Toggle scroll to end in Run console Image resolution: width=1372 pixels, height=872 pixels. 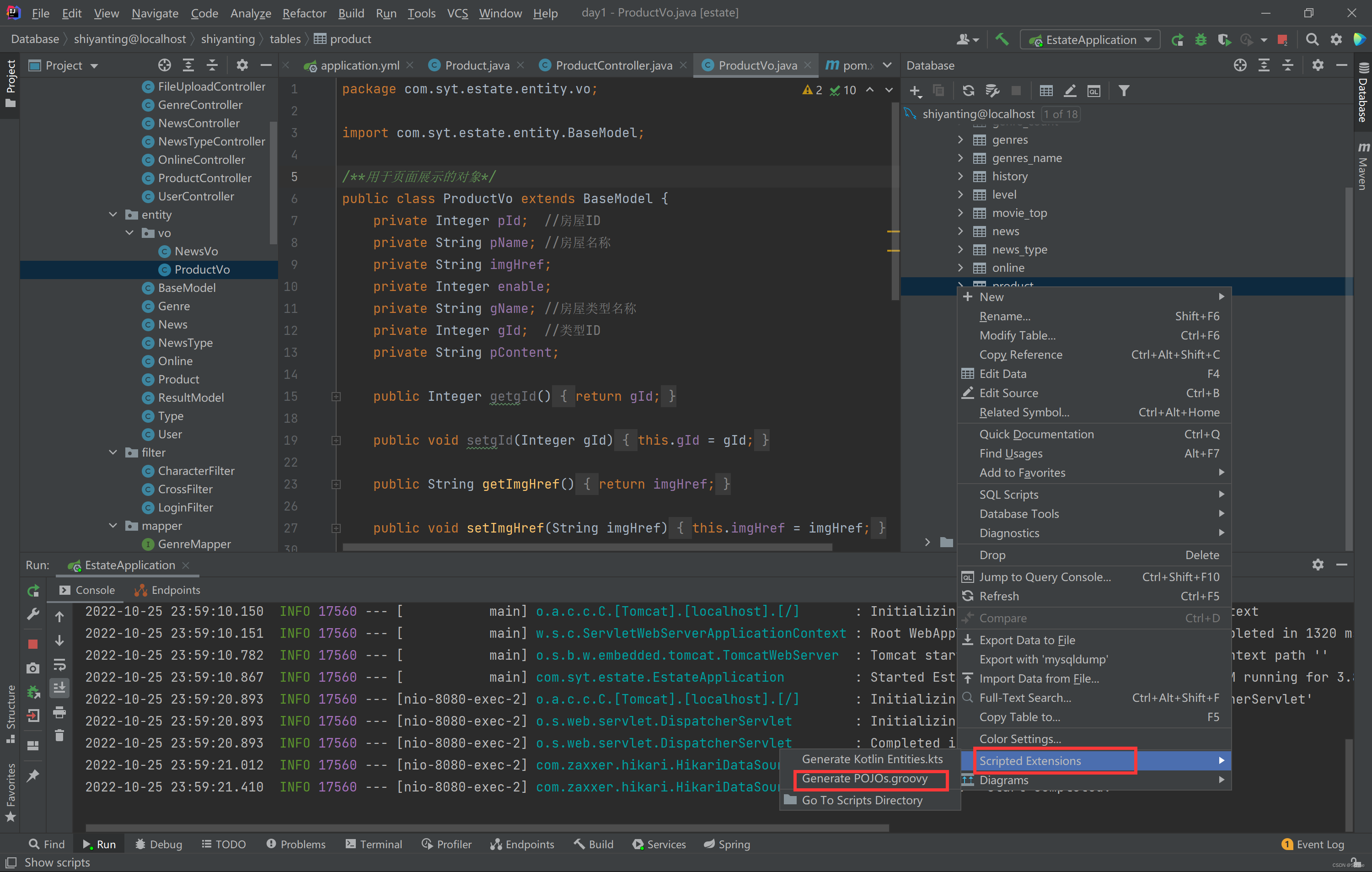tap(59, 688)
